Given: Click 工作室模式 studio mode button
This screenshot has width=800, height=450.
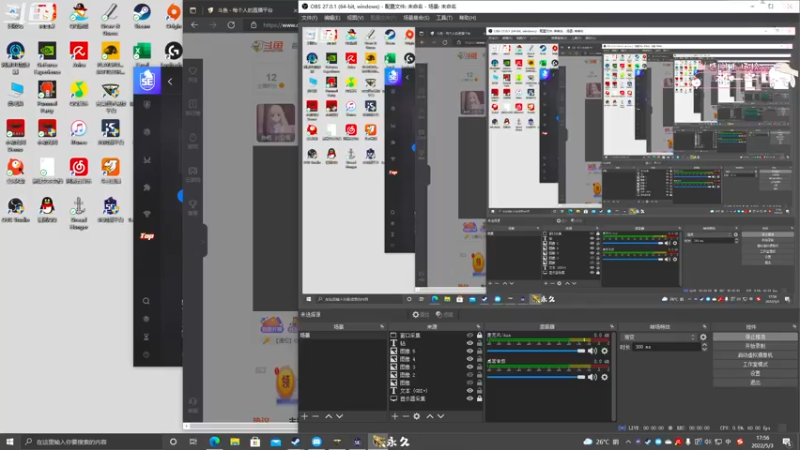Looking at the screenshot, I should [x=755, y=364].
